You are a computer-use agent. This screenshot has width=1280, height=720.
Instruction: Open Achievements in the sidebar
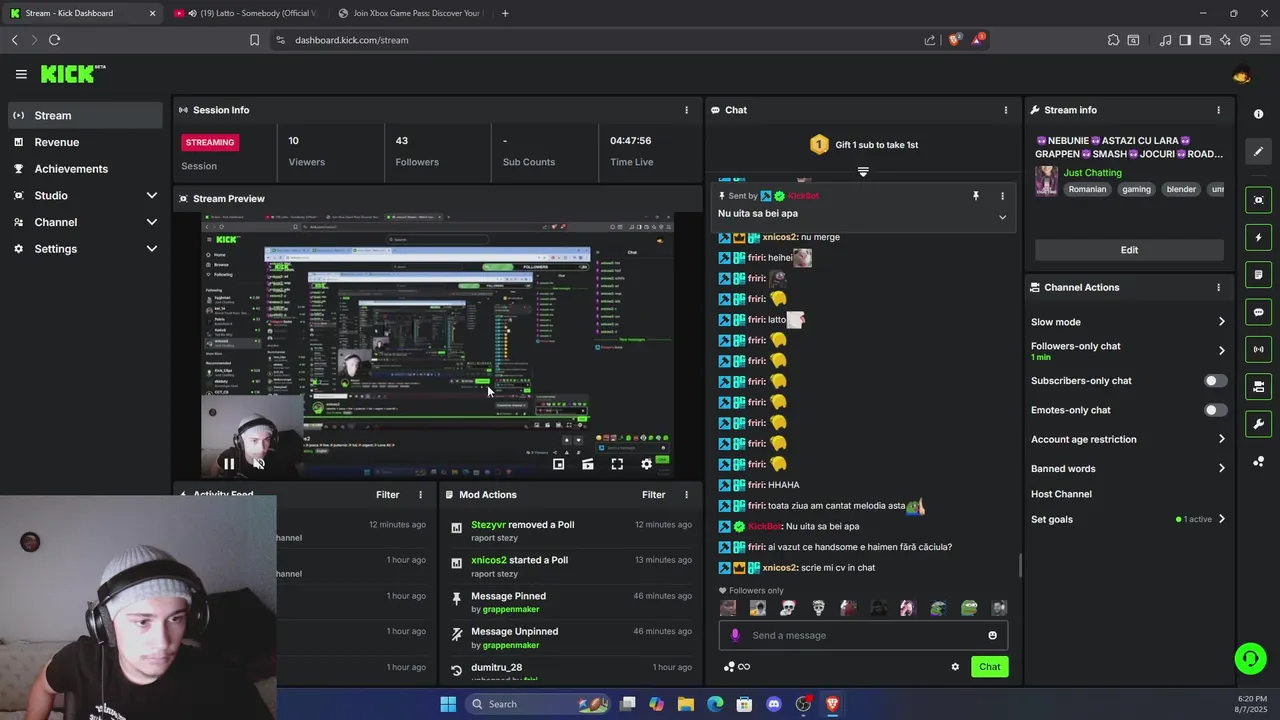point(85,169)
